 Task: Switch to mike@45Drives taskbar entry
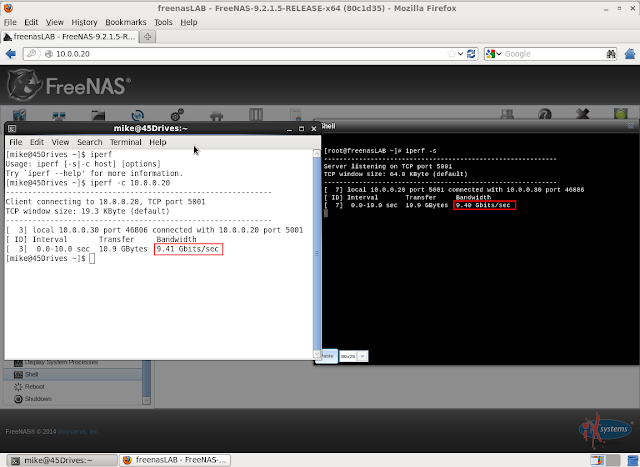coord(62,460)
